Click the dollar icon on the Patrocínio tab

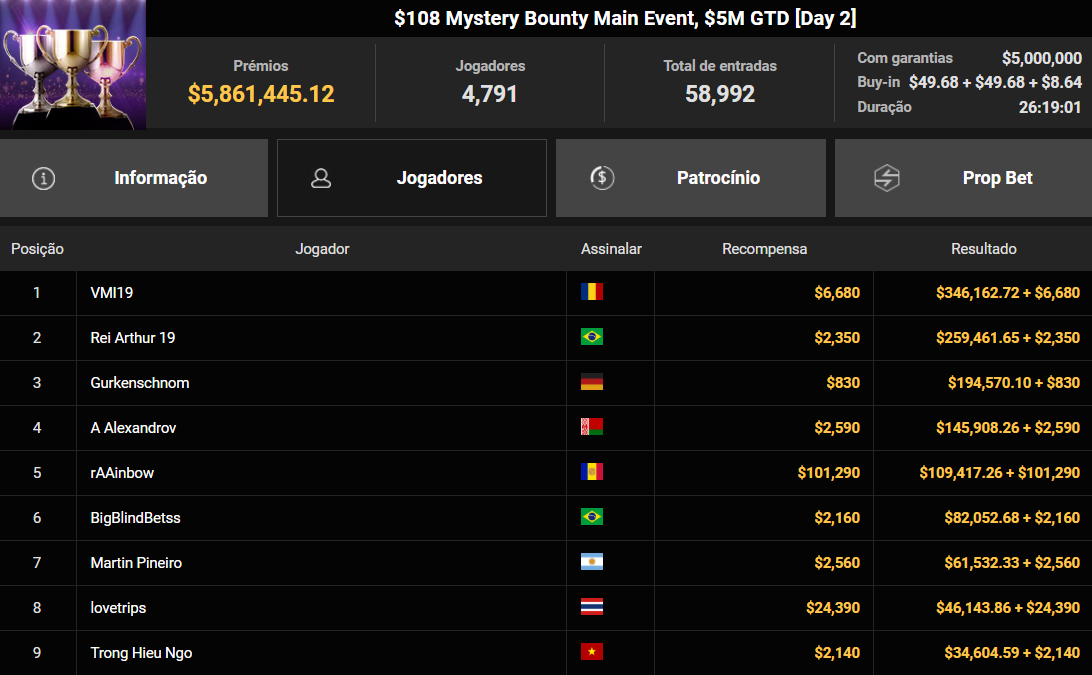(x=602, y=178)
